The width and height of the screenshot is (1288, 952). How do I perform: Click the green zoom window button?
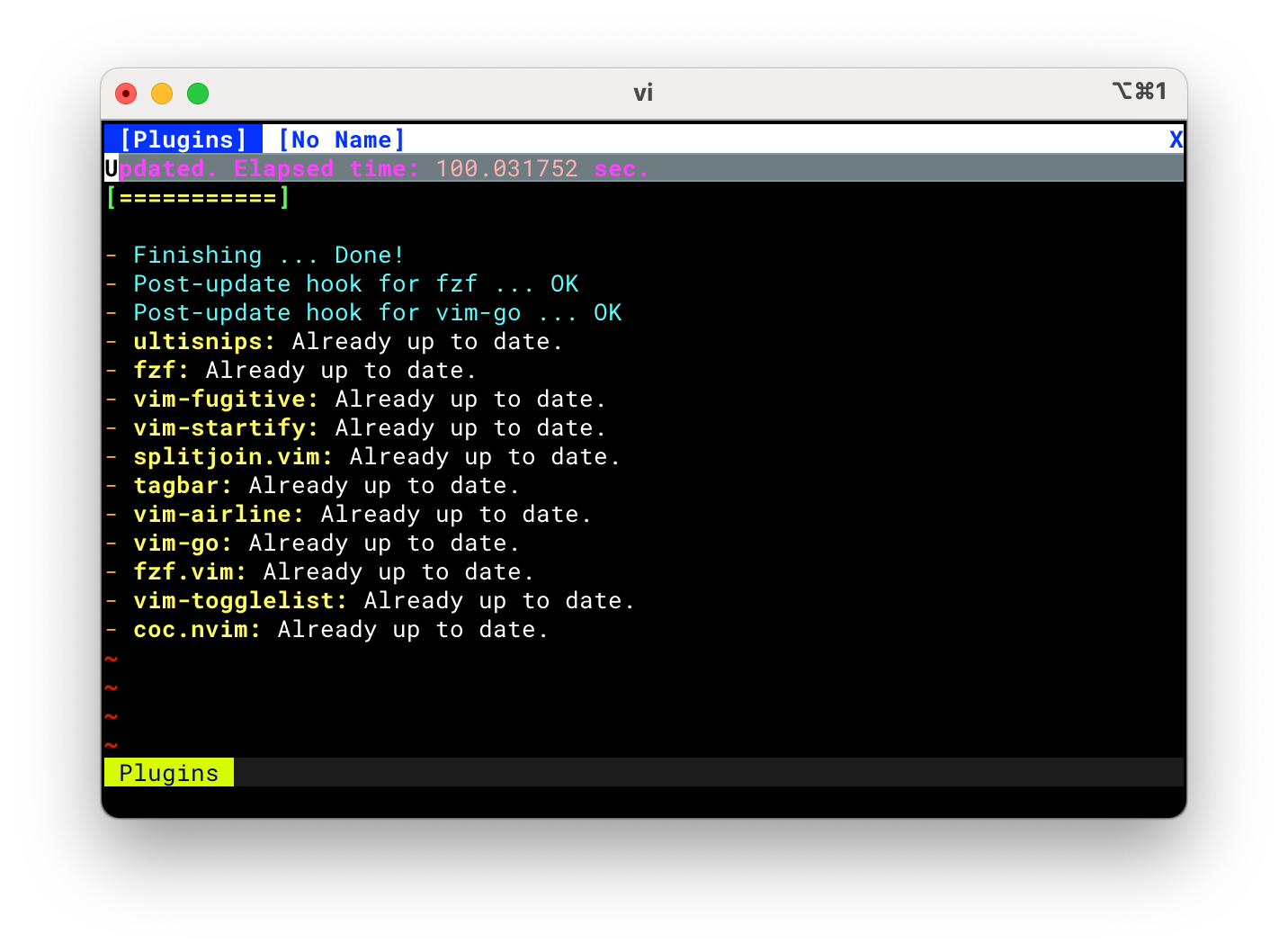click(x=198, y=94)
